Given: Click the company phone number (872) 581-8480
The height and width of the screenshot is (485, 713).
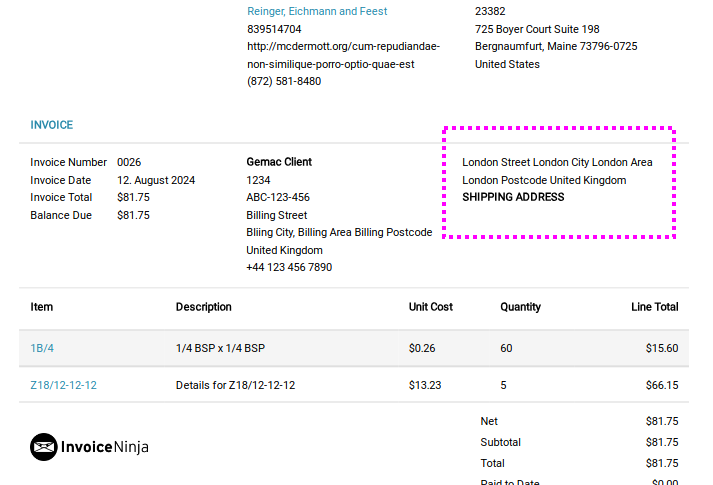Looking at the screenshot, I should point(284,81).
